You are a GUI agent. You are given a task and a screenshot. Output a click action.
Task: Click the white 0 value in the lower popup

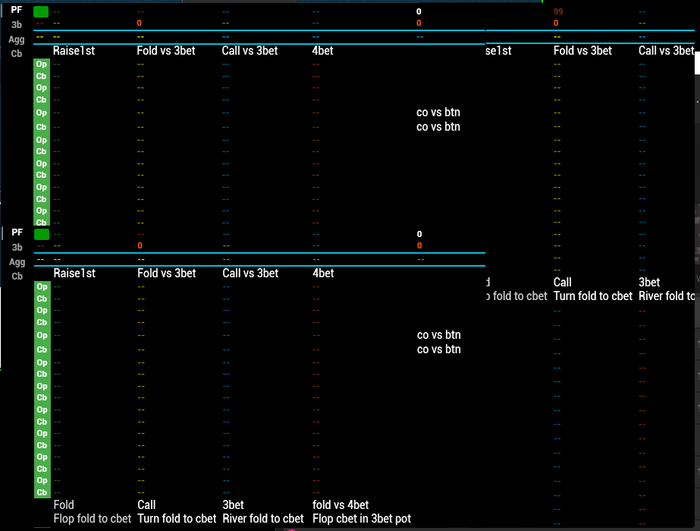pyautogui.click(x=419, y=234)
